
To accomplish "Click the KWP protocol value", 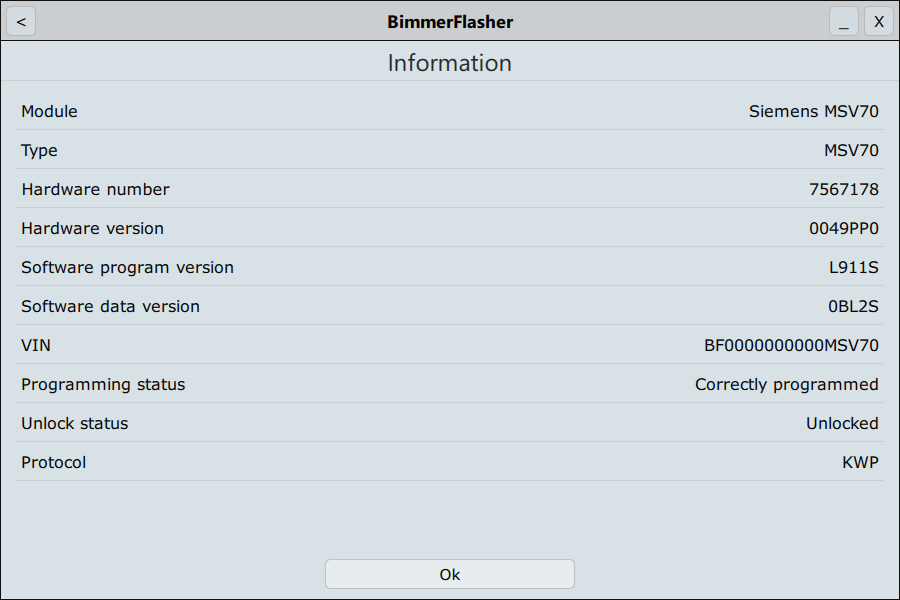I will pyautogui.click(x=860, y=462).
